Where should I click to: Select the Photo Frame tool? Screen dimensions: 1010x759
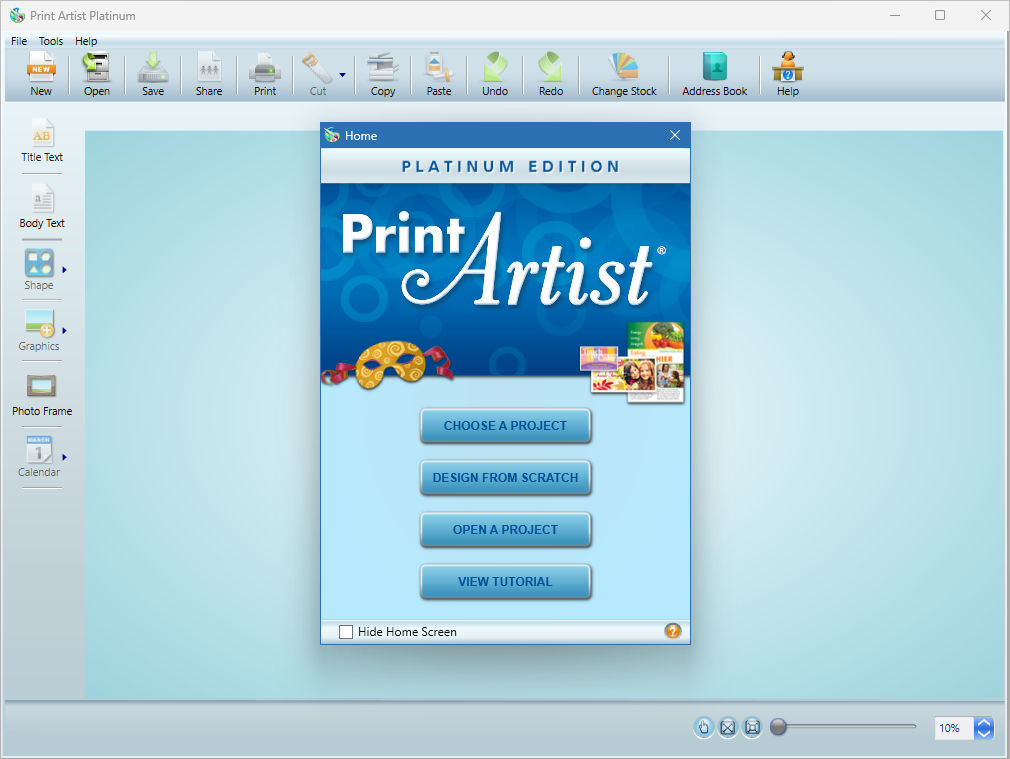pyautogui.click(x=42, y=394)
